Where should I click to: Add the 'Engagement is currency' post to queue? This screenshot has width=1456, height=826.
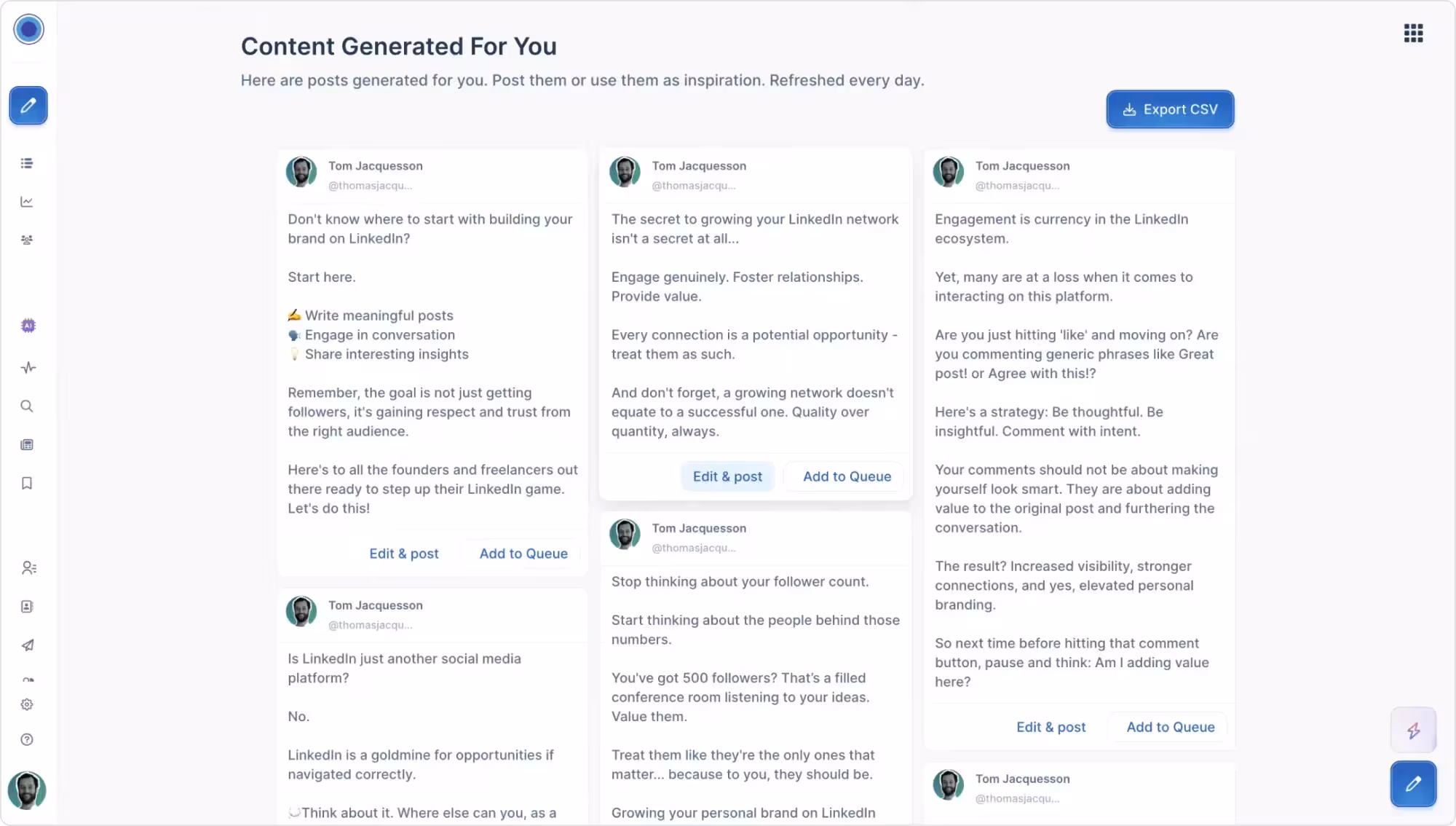click(1170, 727)
